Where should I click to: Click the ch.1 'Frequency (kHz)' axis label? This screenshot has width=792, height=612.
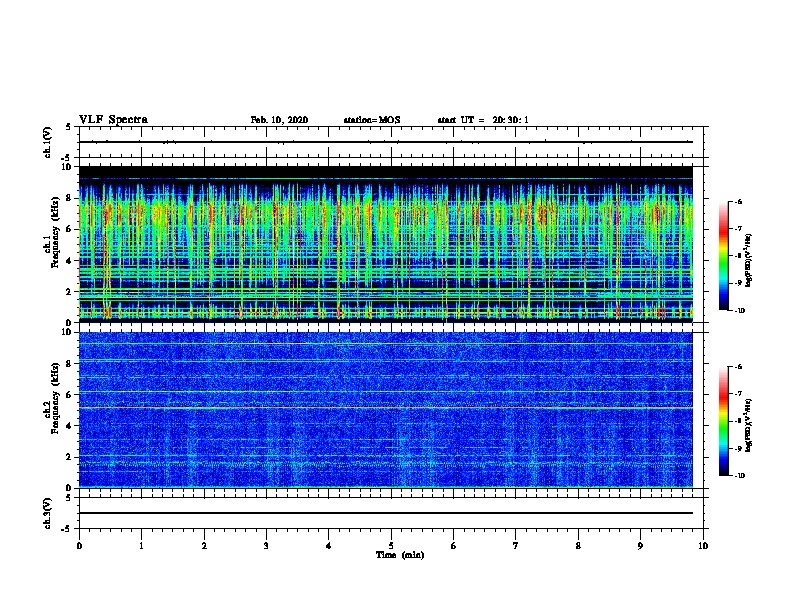click(55, 232)
